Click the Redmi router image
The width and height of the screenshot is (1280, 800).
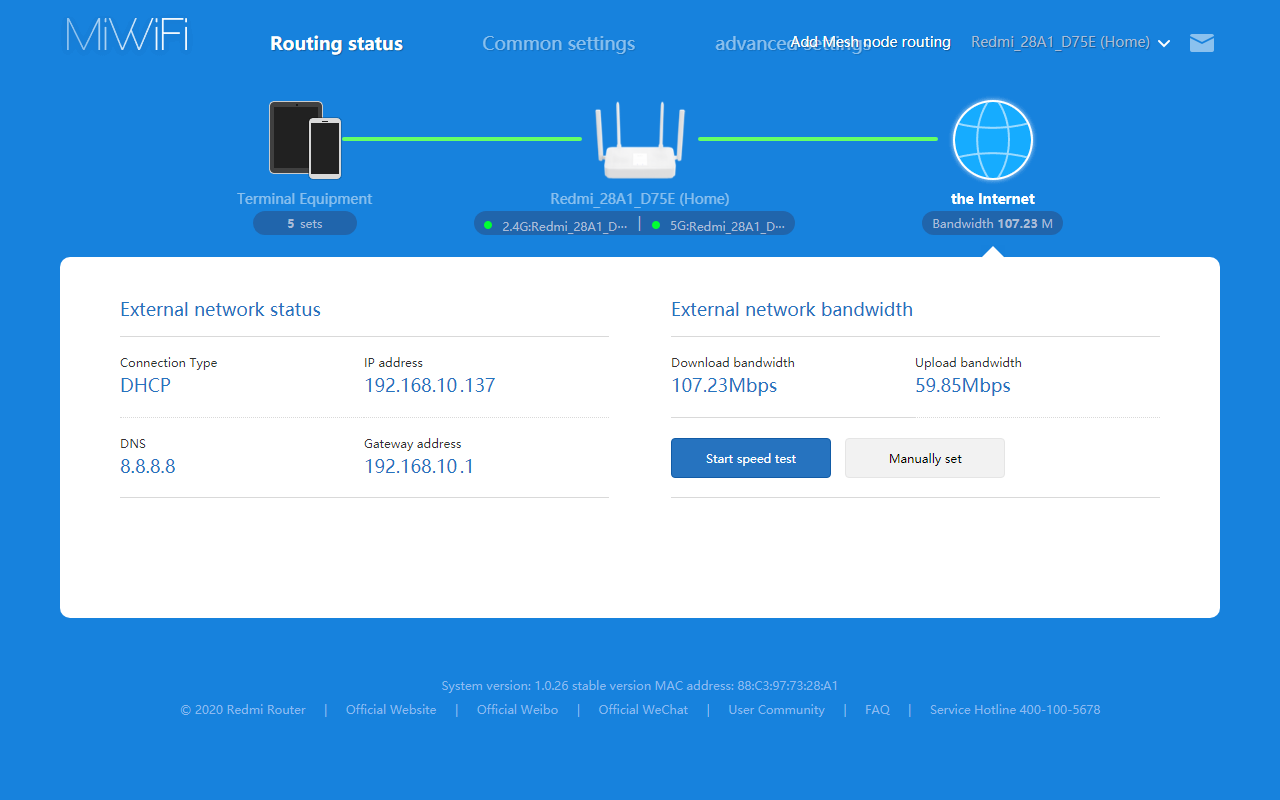click(x=640, y=140)
